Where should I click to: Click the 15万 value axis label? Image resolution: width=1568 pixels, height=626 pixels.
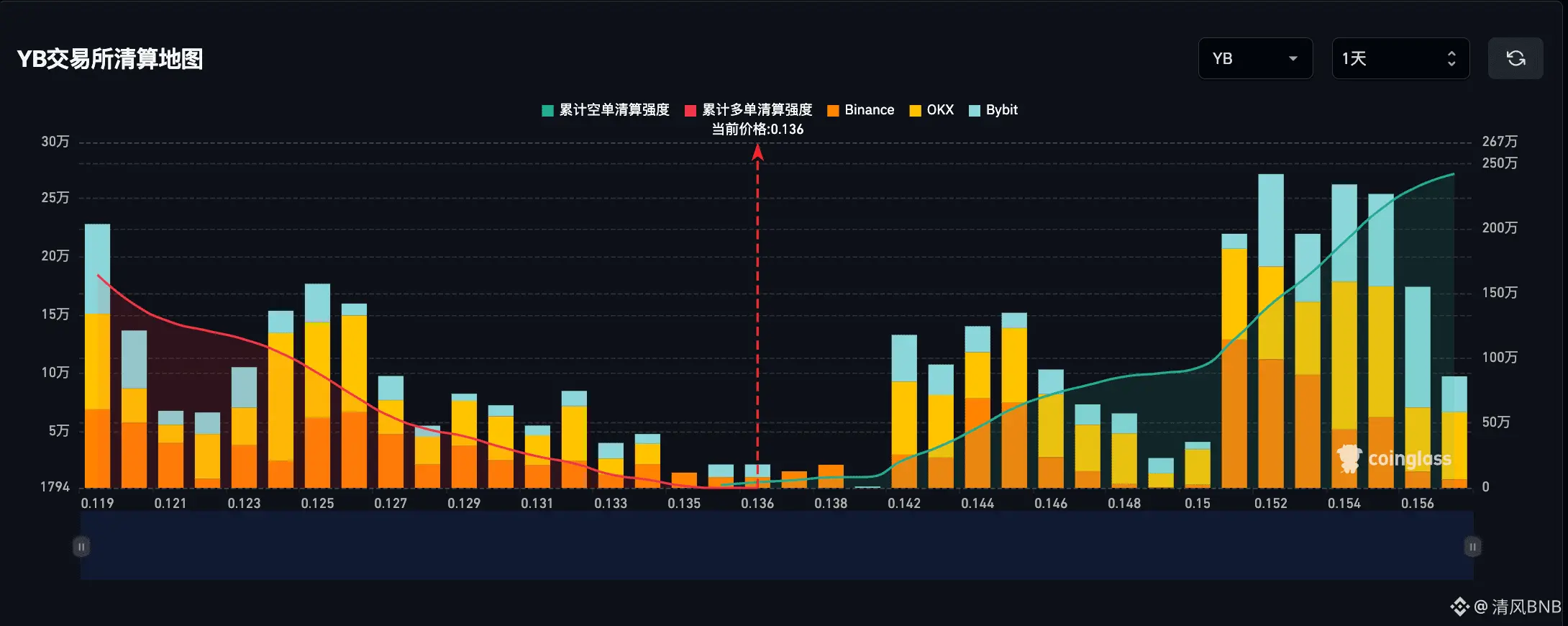click(55, 314)
